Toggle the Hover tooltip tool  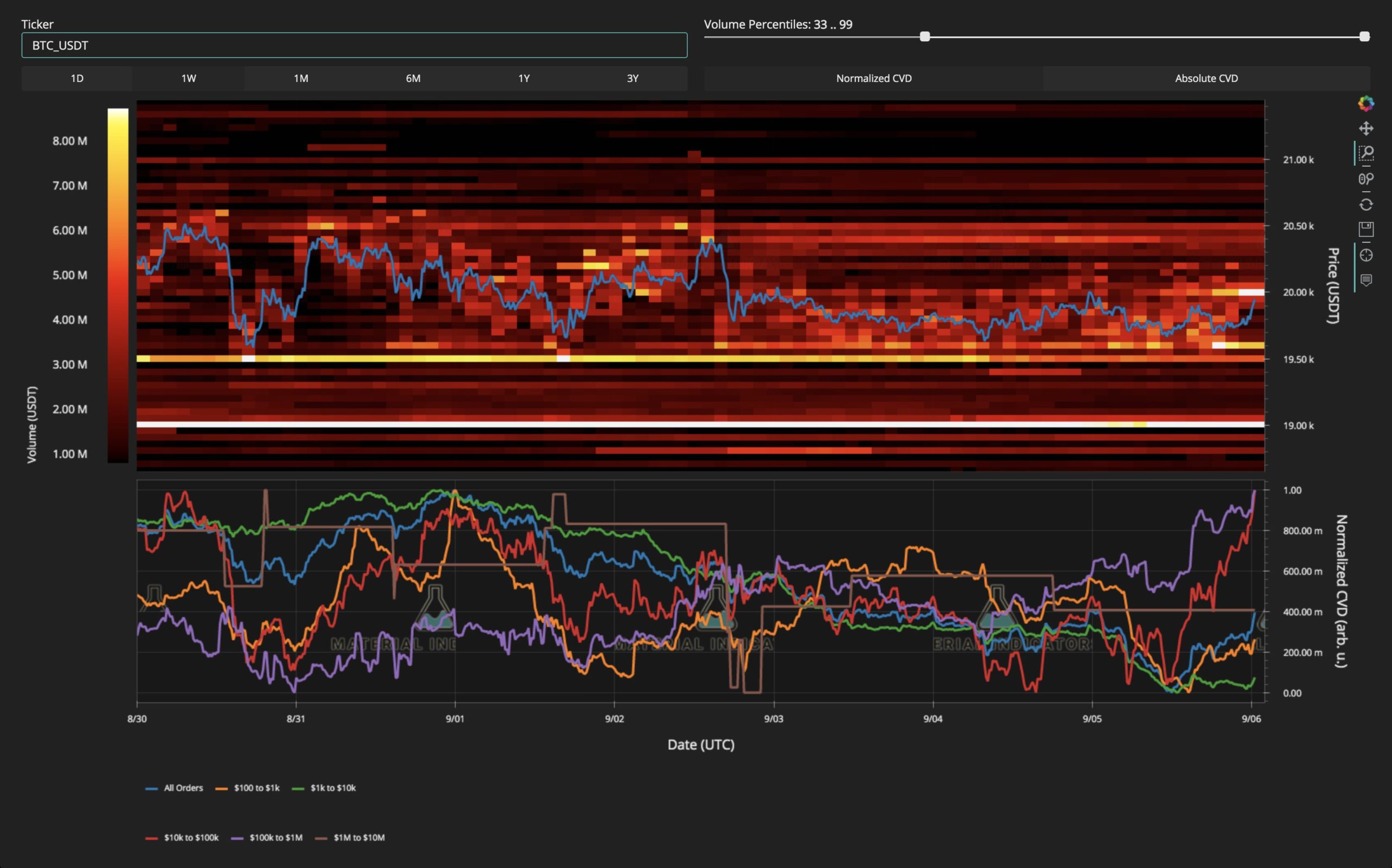click(1366, 280)
